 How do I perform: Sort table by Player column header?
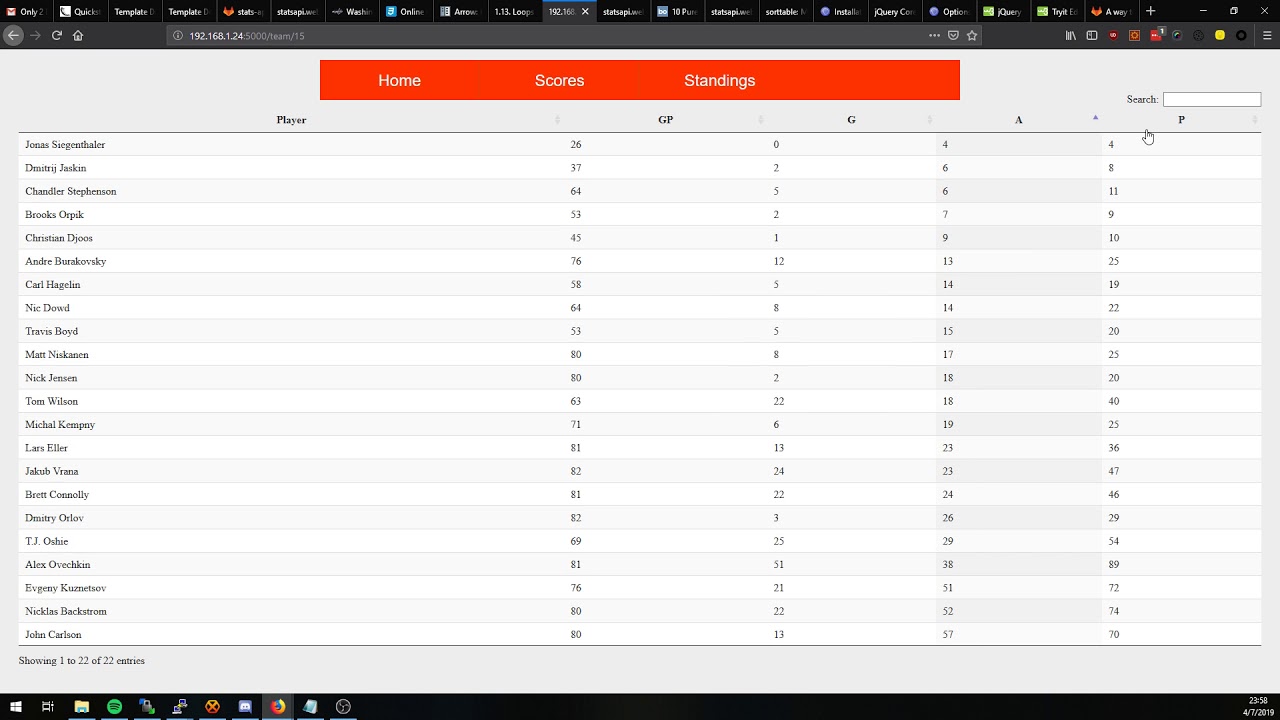pyautogui.click(x=291, y=120)
